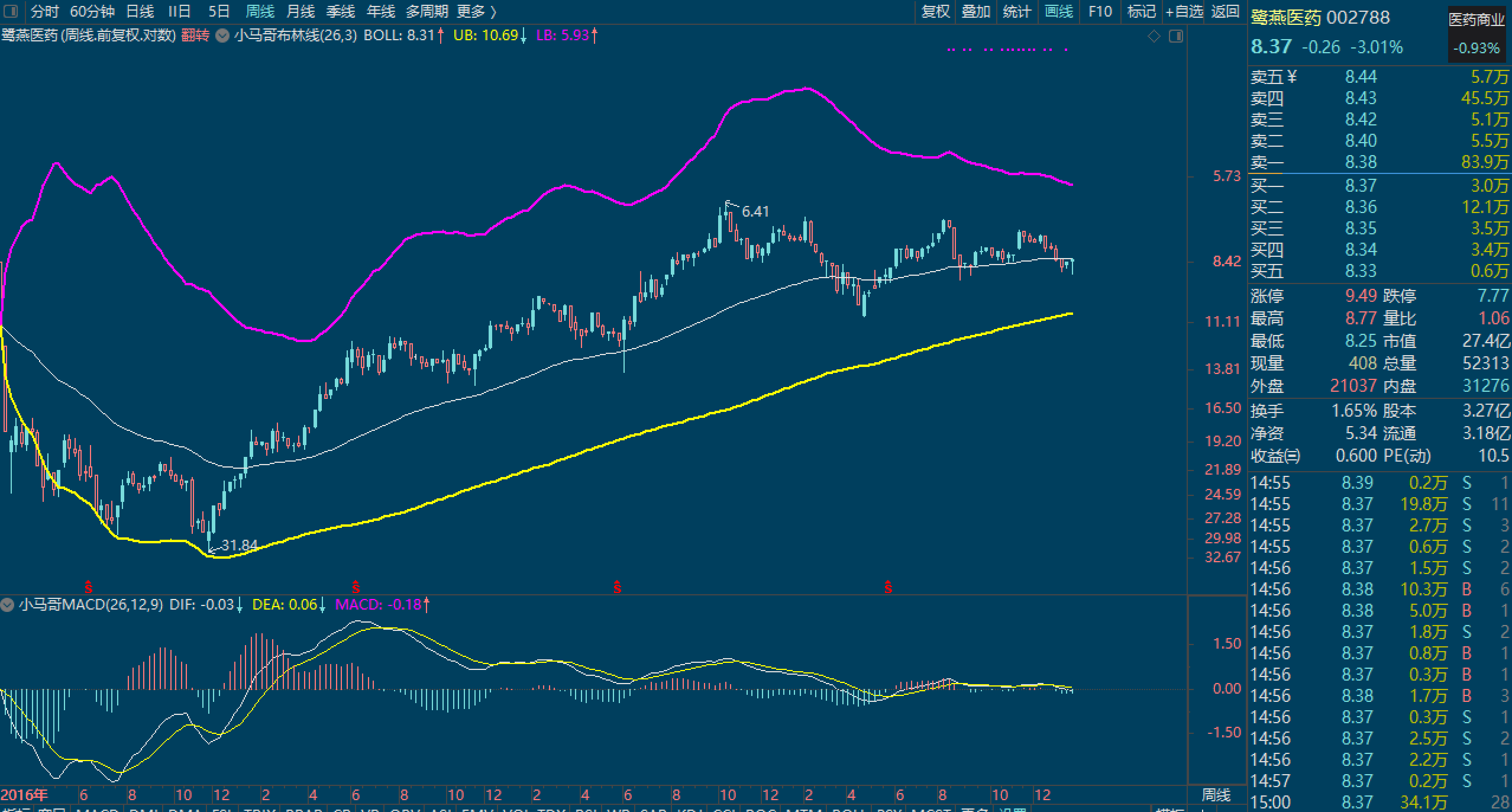The width and height of the screenshot is (1512, 812).
Task: Click the 31.84 low price marker
Action: coord(238,545)
